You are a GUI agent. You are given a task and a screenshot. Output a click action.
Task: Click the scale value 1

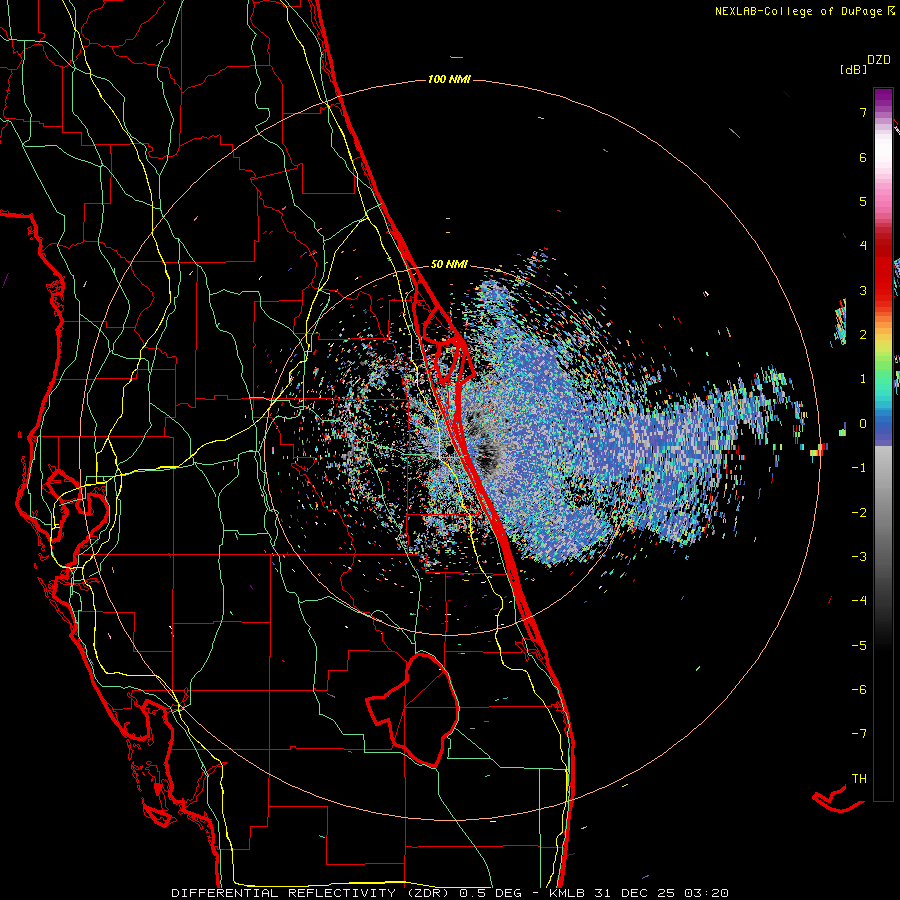point(863,379)
